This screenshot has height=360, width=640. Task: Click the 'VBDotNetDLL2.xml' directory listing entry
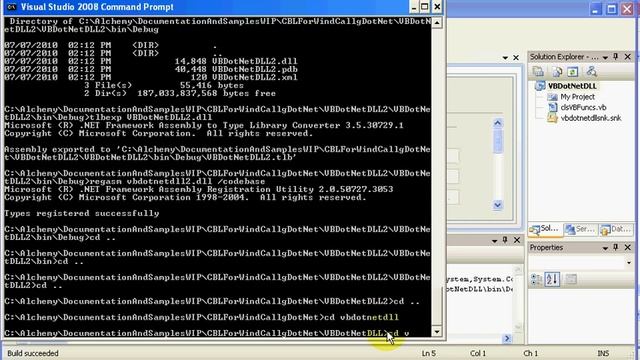(255, 78)
